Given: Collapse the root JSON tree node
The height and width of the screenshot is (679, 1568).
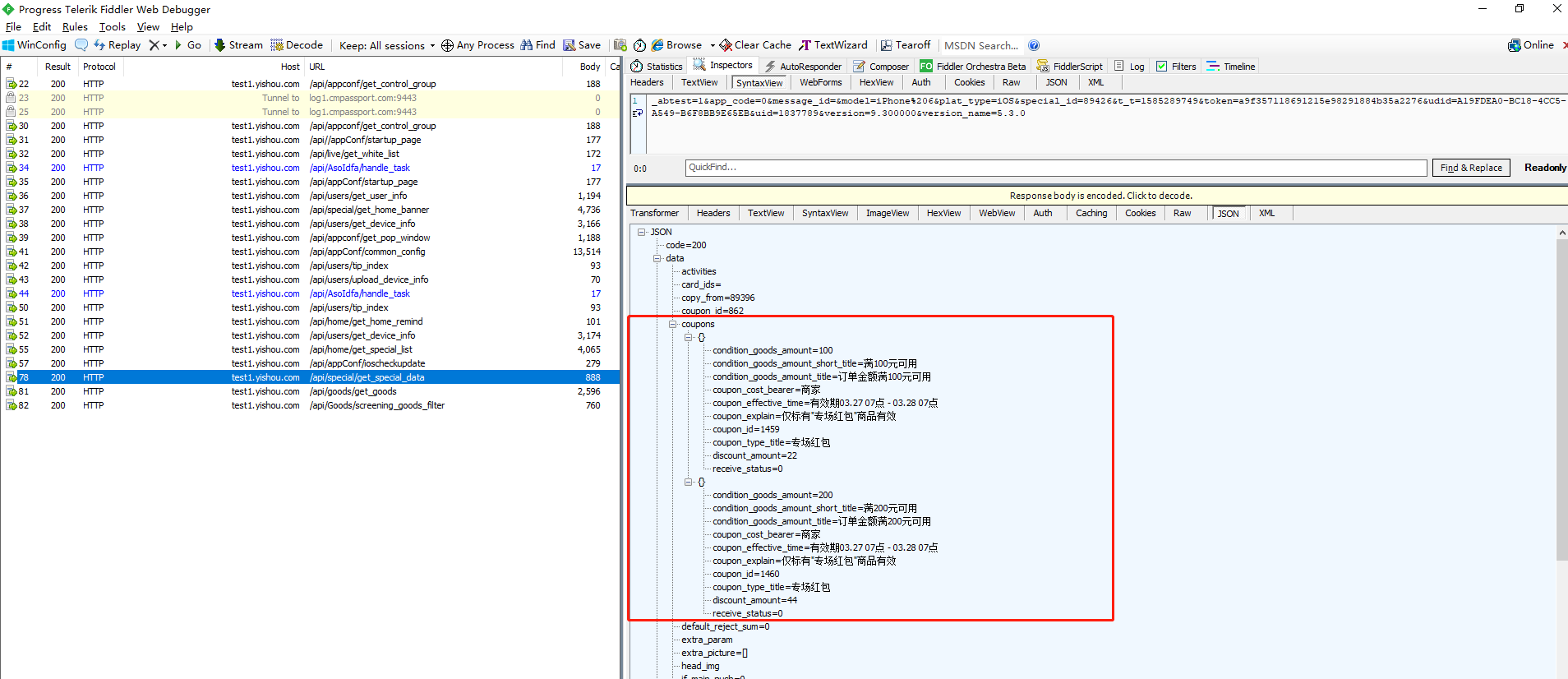Looking at the screenshot, I should (x=641, y=232).
